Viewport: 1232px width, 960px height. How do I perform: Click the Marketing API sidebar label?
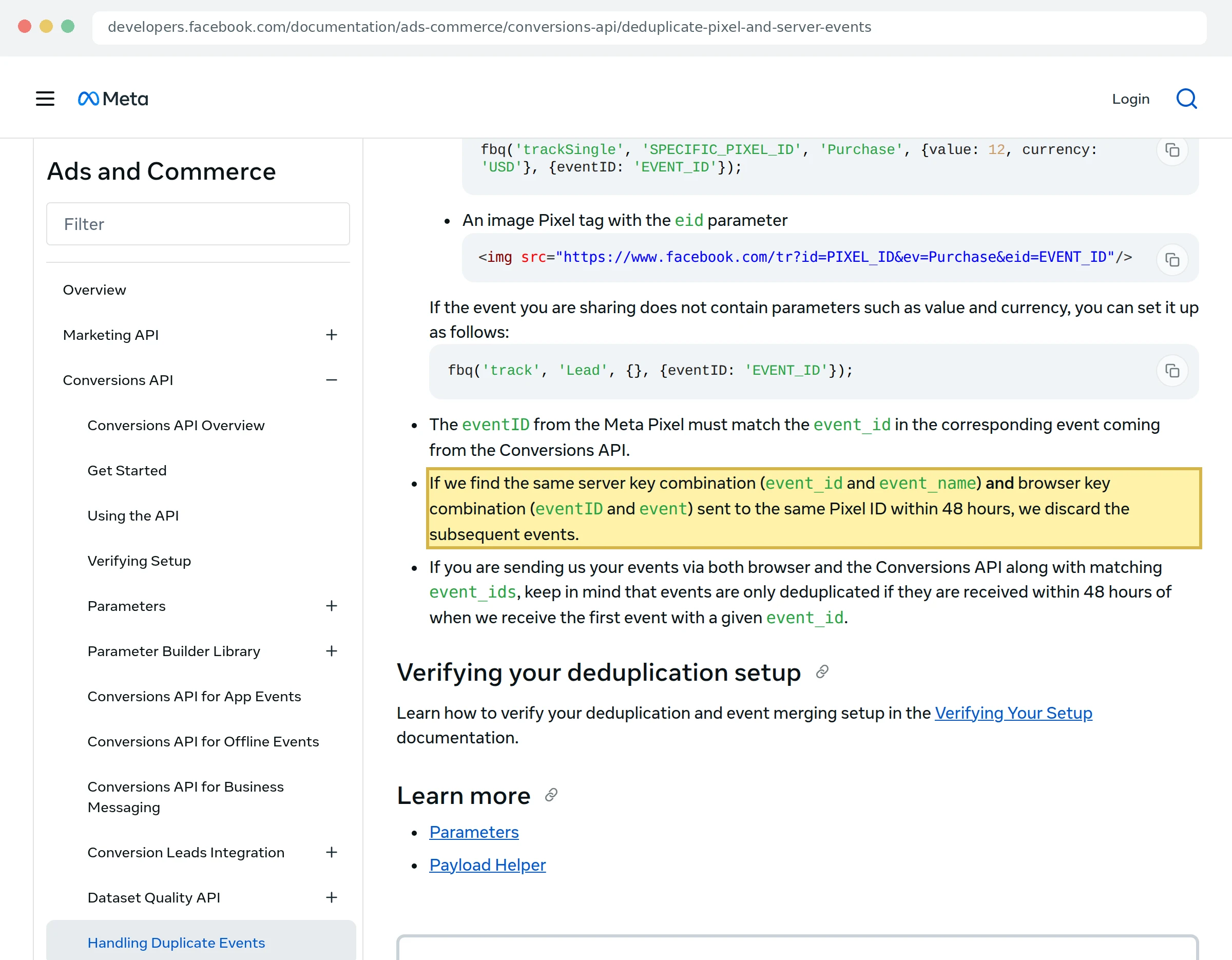click(110, 335)
